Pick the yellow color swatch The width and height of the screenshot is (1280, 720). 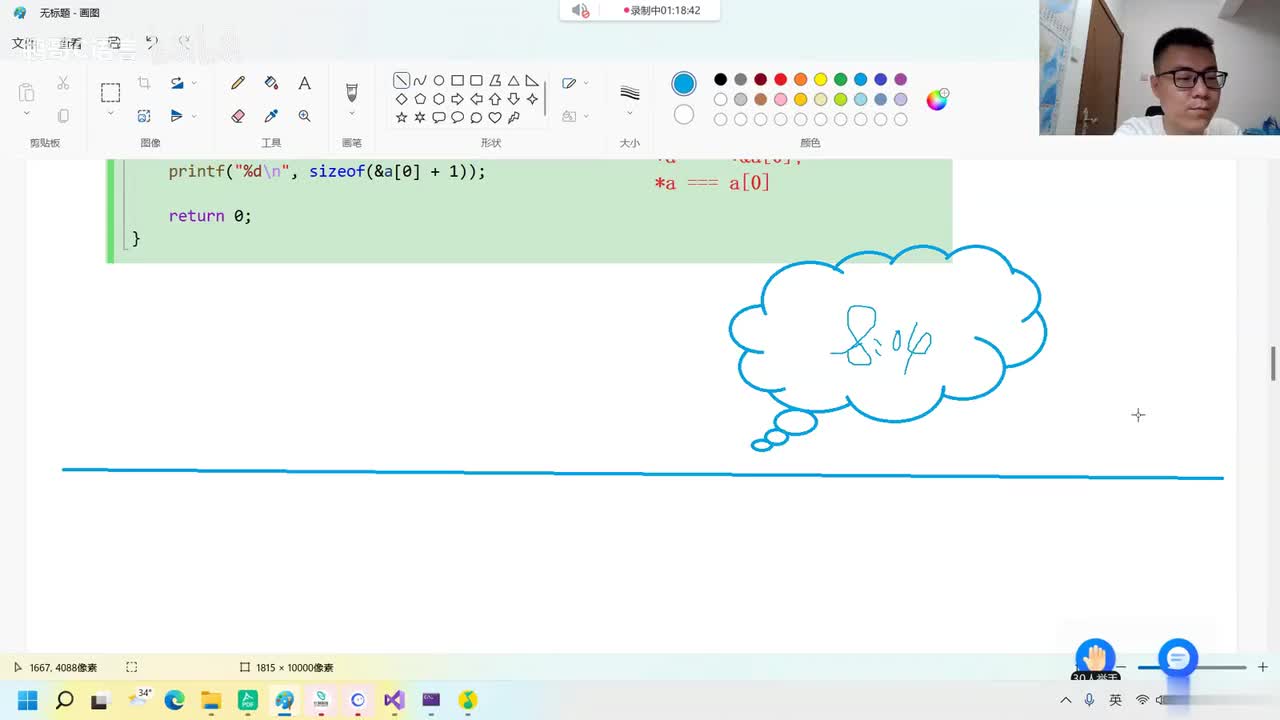[820, 79]
